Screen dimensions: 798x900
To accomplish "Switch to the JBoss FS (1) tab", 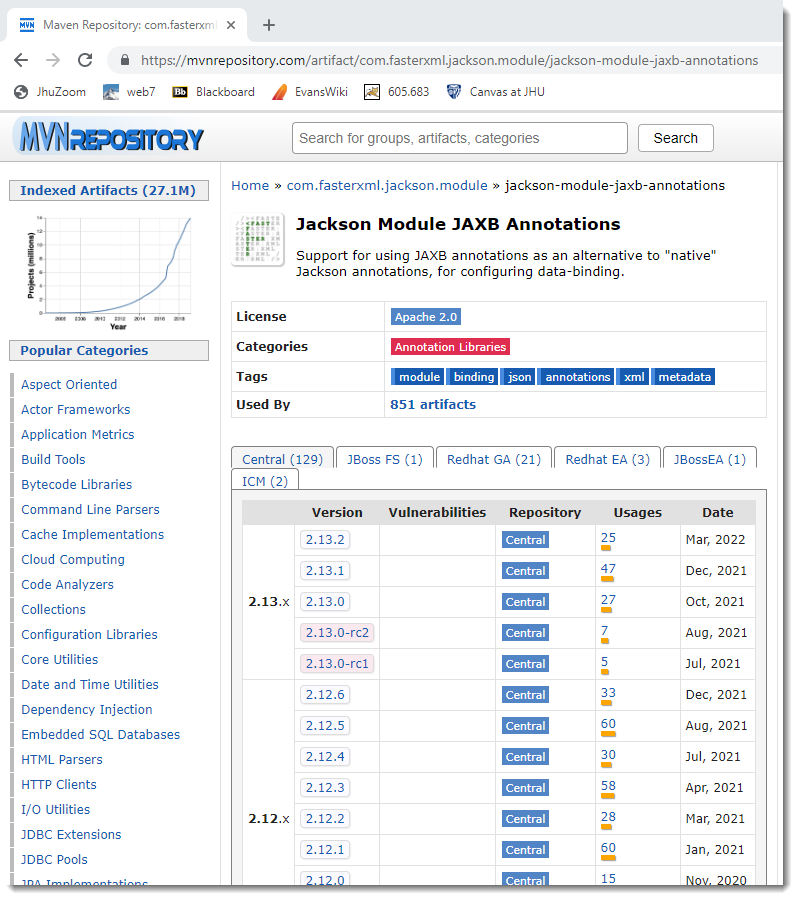I will pos(385,459).
